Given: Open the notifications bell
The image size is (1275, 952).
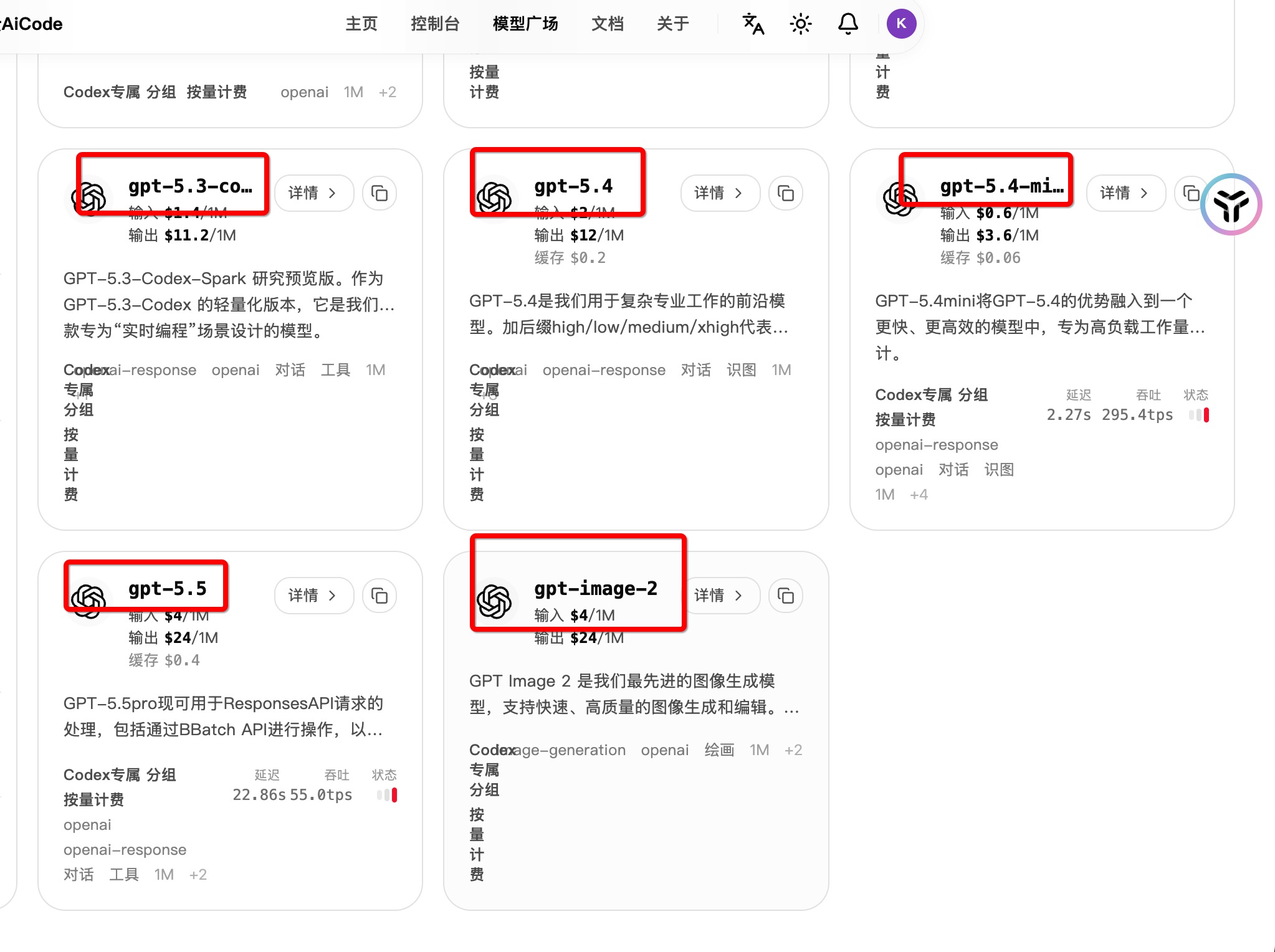Looking at the screenshot, I should tap(848, 24).
